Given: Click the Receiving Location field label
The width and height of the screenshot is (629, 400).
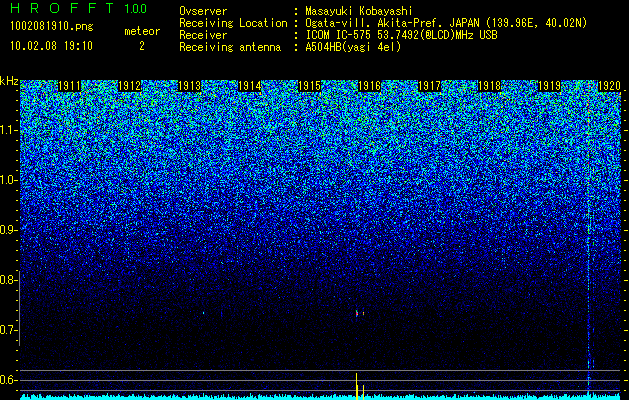Looking at the screenshot, I should 233,23.
